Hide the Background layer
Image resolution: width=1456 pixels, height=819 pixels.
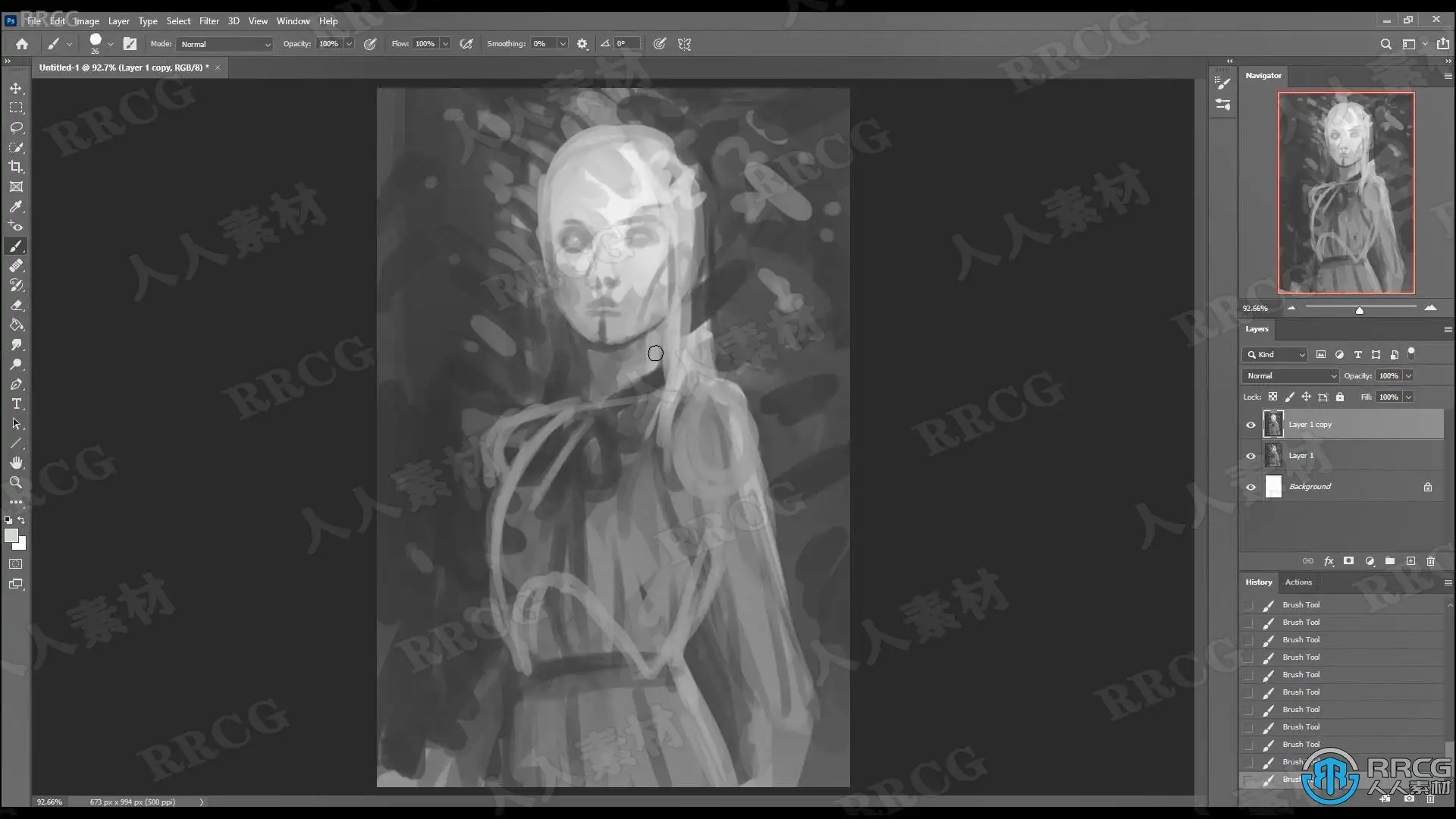pos(1250,487)
